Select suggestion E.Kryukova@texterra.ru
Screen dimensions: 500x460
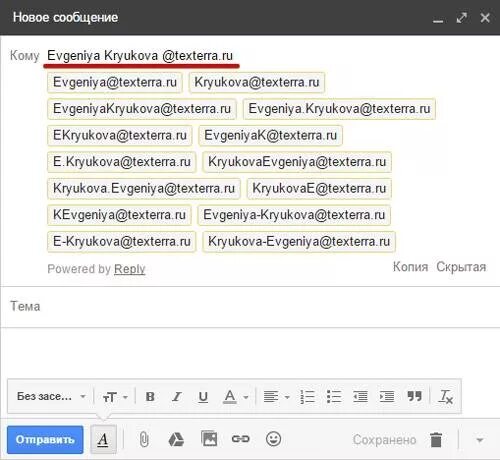[x=122, y=162]
